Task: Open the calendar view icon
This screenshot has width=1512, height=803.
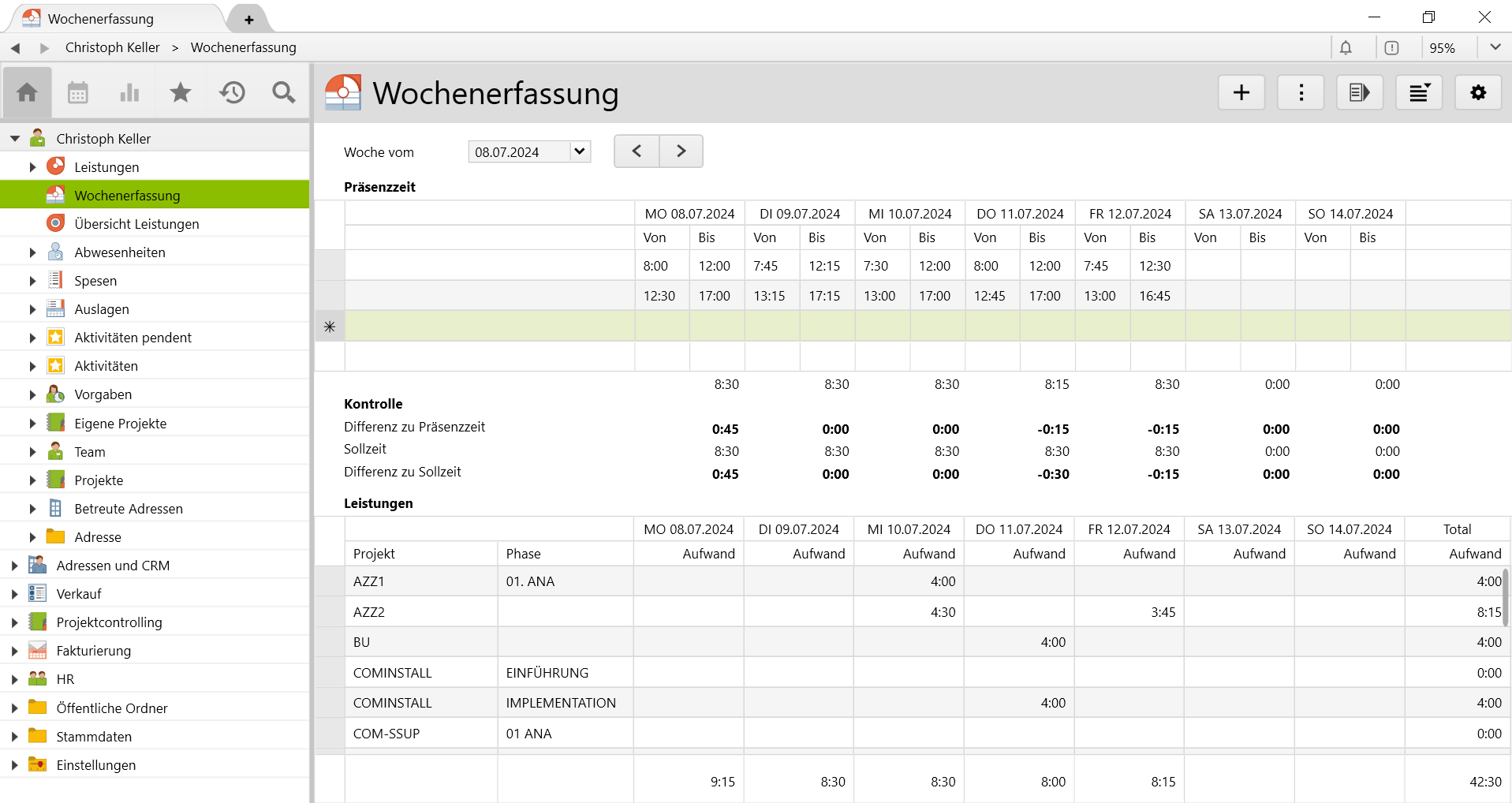Action: click(78, 93)
